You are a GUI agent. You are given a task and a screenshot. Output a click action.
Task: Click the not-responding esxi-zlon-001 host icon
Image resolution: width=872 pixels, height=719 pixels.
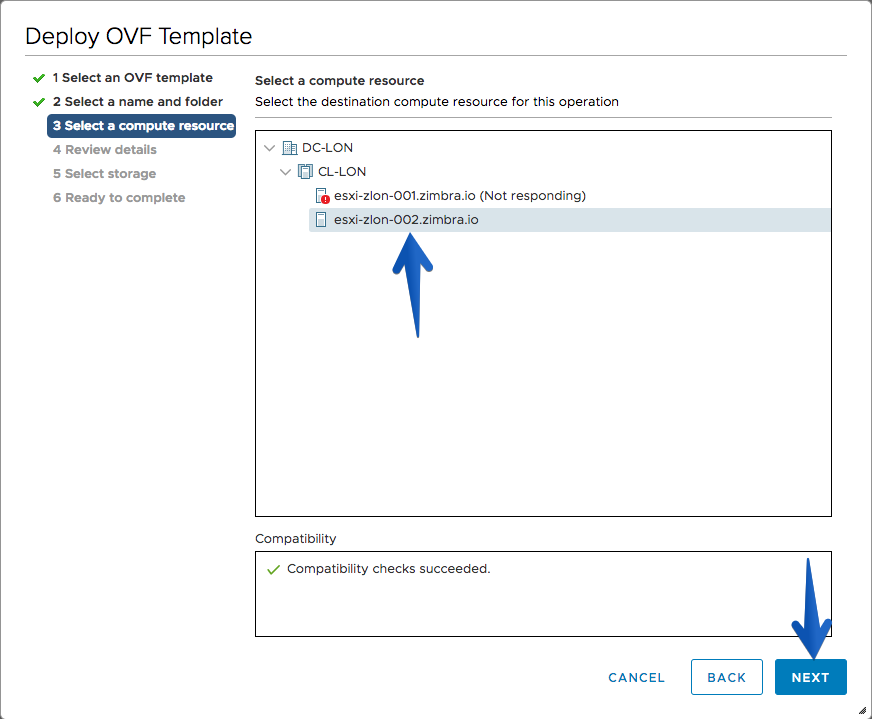(x=322, y=196)
